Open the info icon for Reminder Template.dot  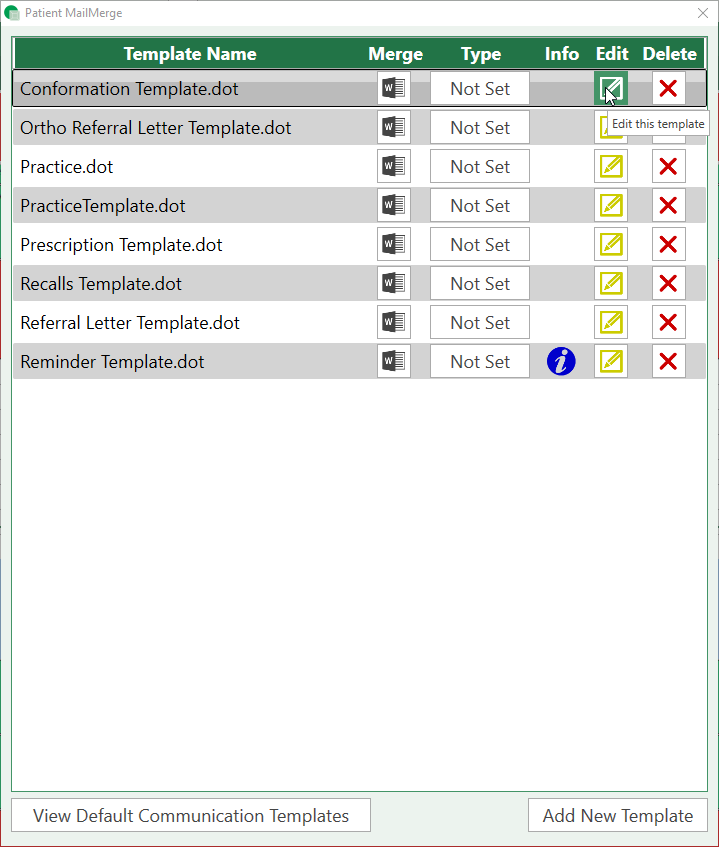(561, 362)
